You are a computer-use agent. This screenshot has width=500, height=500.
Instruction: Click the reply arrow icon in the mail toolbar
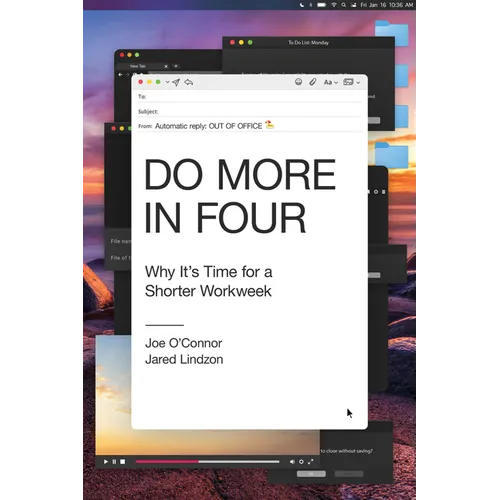pyautogui.click(x=189, y=82)
